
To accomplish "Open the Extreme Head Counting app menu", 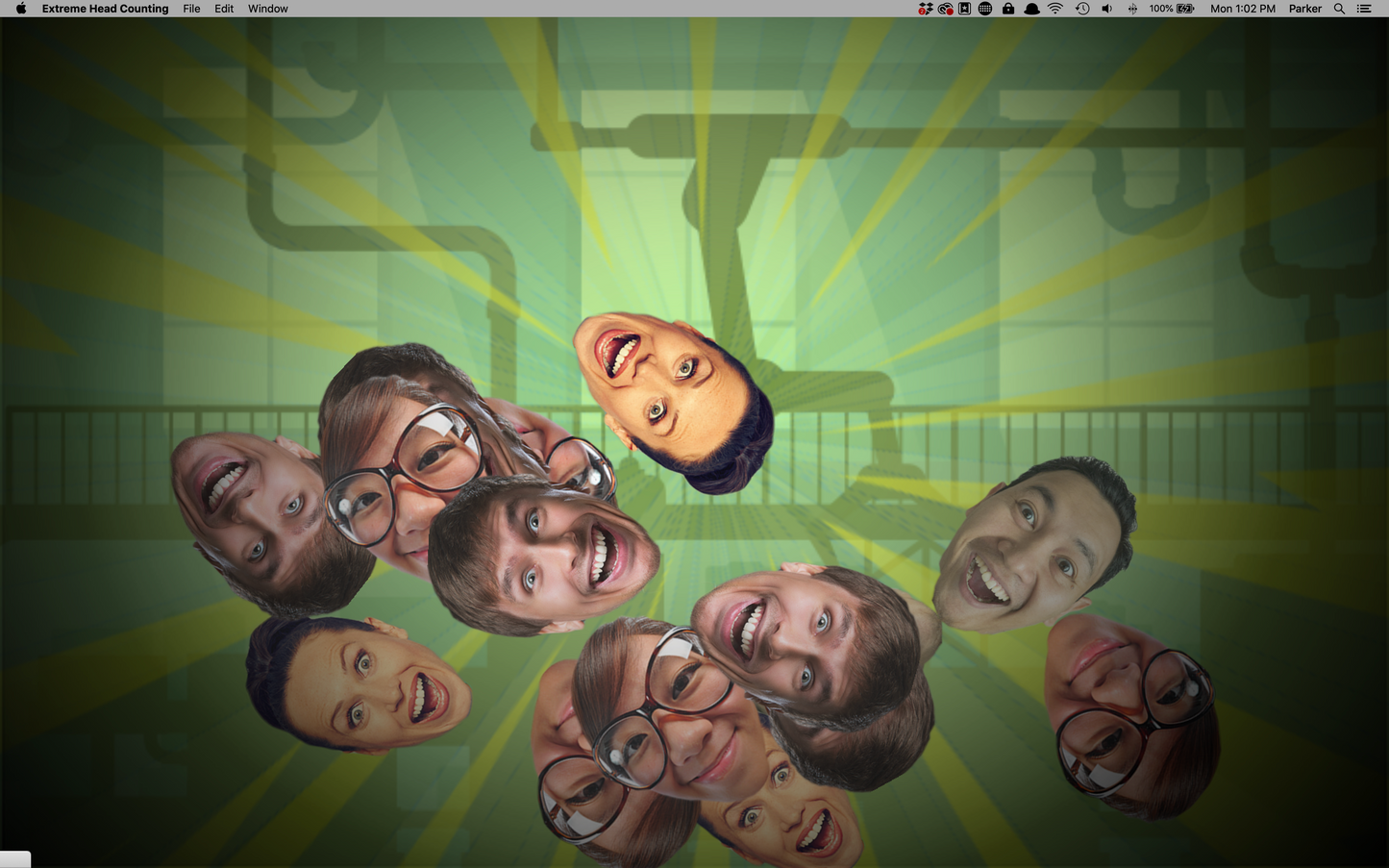I will click(x=105, y=9).
